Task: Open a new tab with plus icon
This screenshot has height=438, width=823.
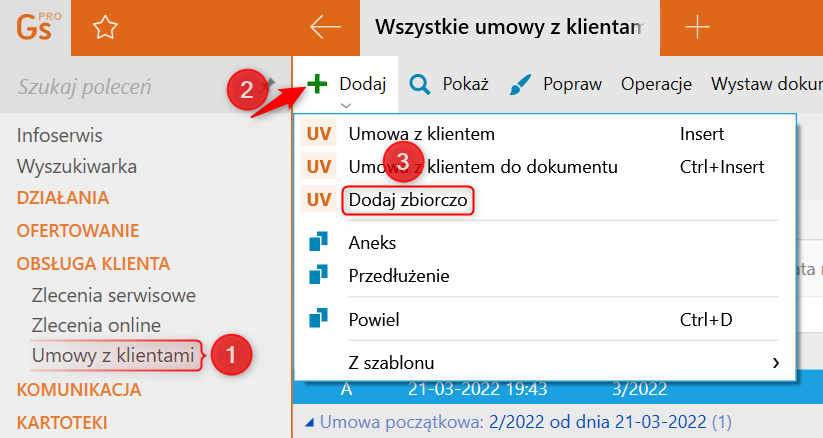Action: pos(696,28)
